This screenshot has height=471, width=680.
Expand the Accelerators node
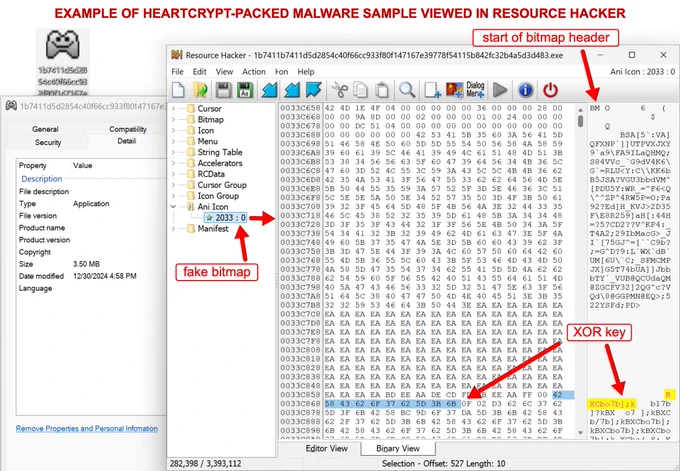tap(173, 163)
